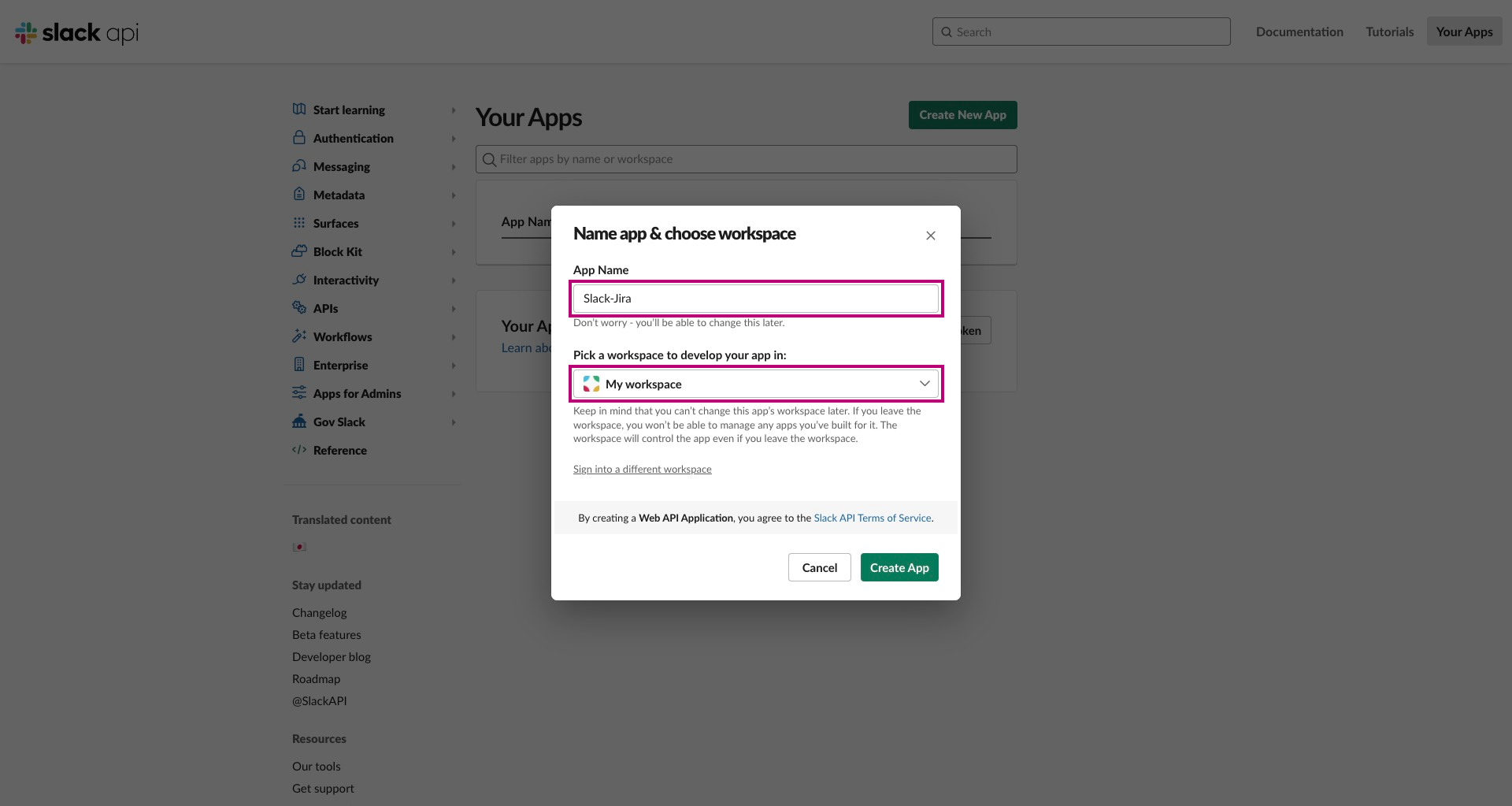The image size is (1512, 806).
Task: Click the APIs gears icon
Action: (x=299, y=307)
